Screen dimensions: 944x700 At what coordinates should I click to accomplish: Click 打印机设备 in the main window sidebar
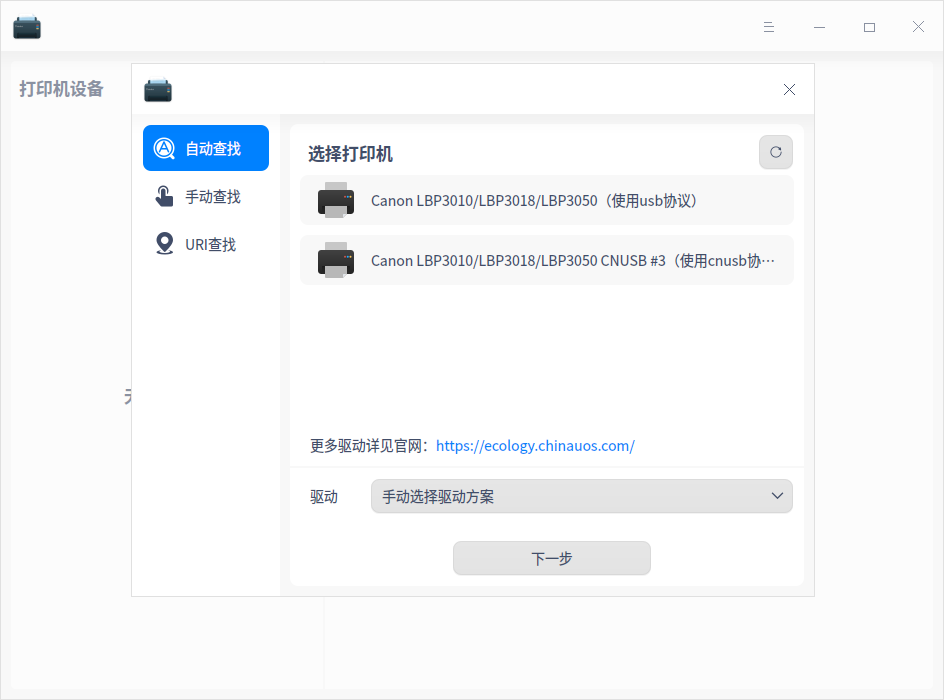tap(62, 89)
